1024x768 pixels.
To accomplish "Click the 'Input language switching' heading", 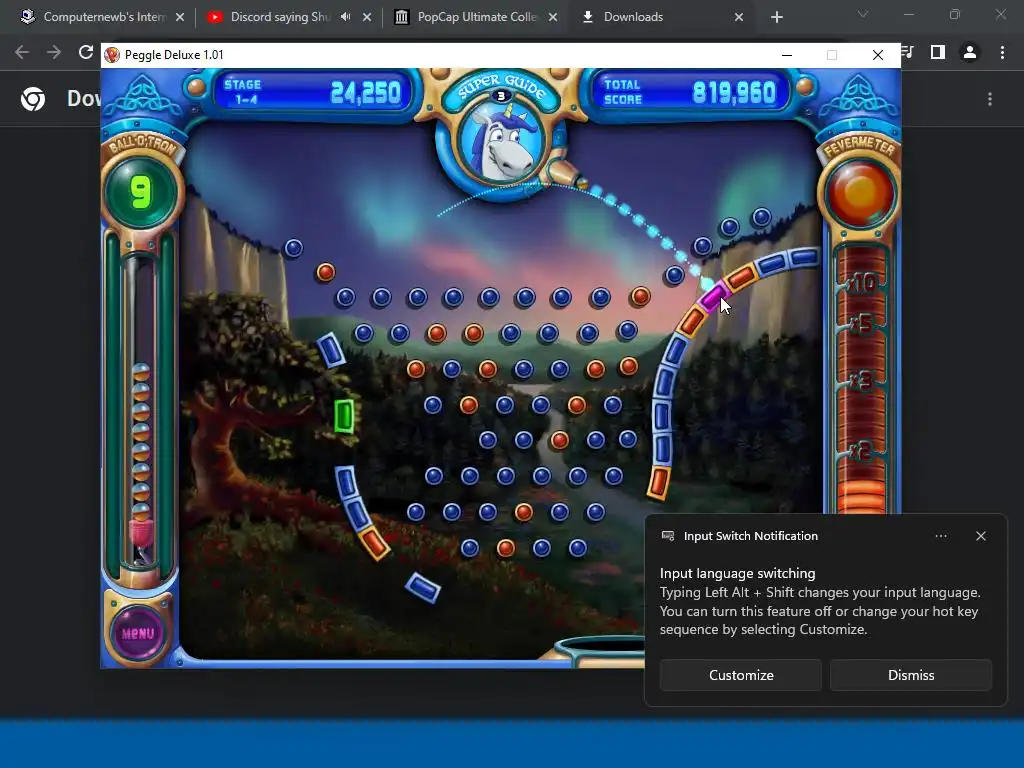I will [x=737, y=573].
